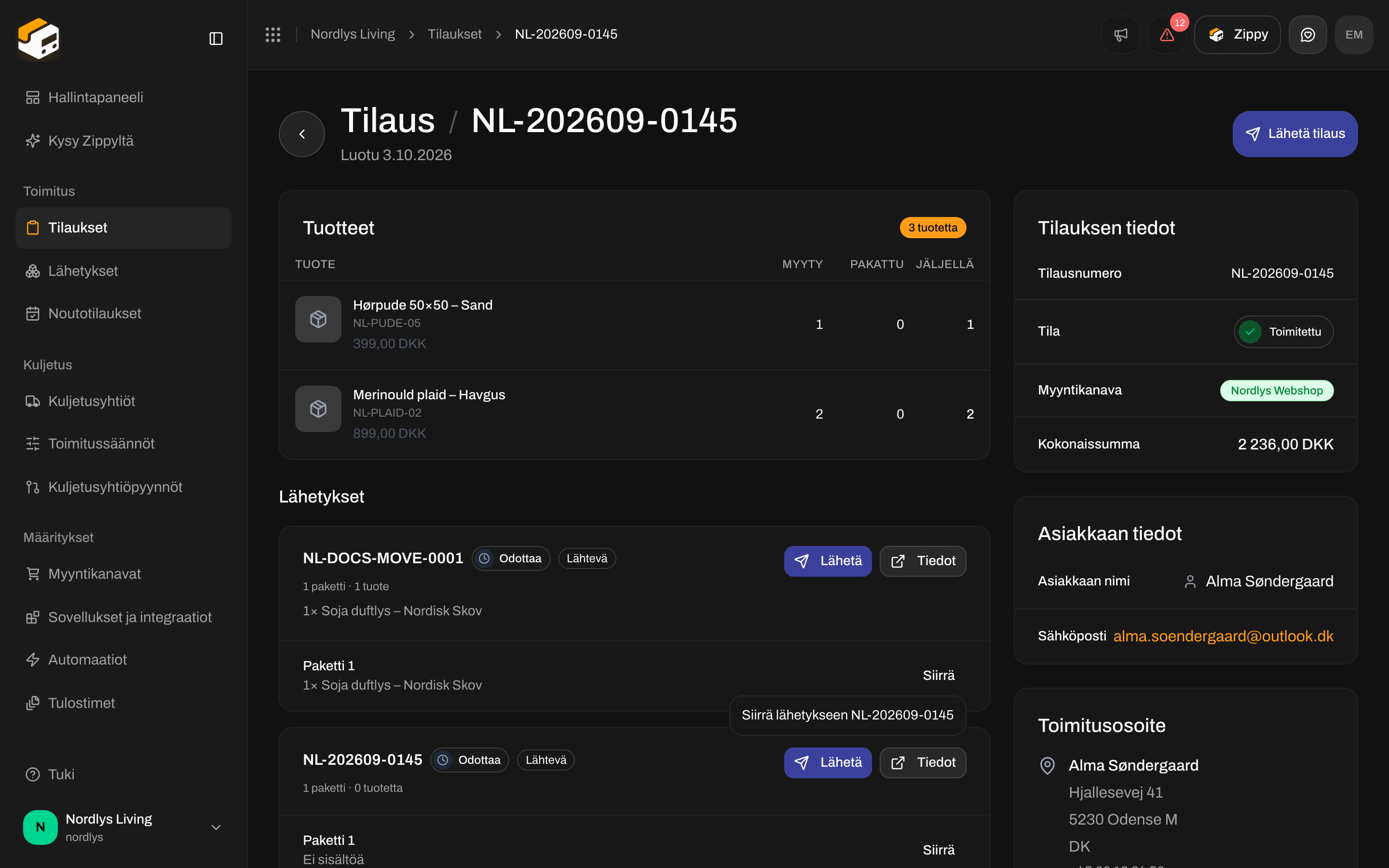This screenshot has width=1389, height=868.
Task: Open Kuljetusyhtiöt page
Action: (123, 401)
